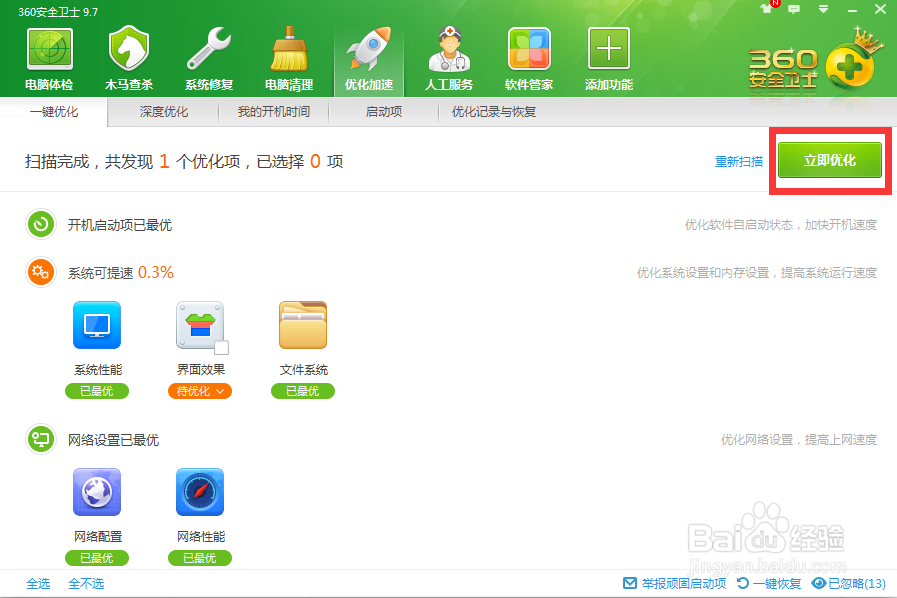Click the 开机启动项 green circle icon
The image size is (897, 598).
tap(41, 224)
